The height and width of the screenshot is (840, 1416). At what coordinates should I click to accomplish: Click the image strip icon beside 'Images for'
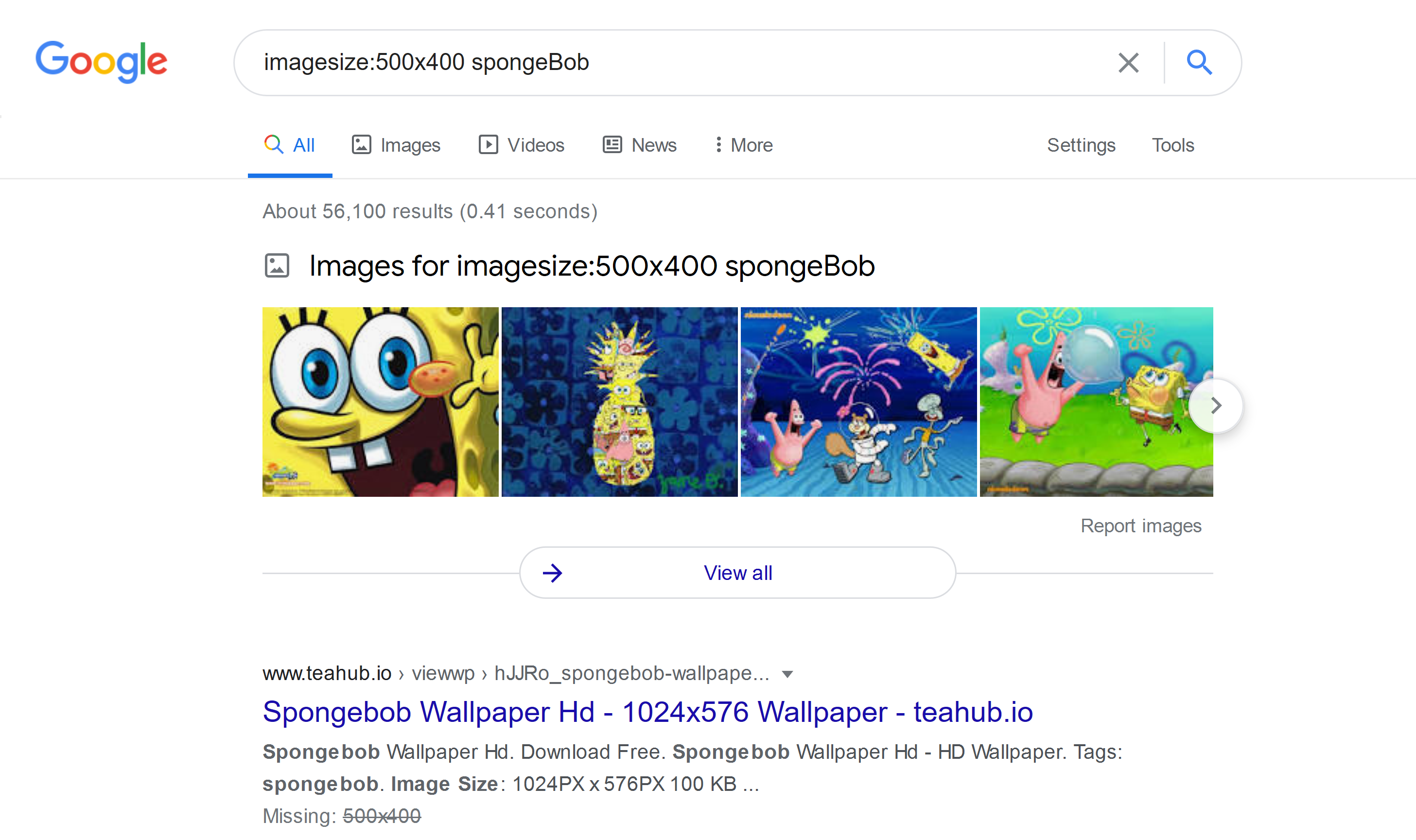click(278, 265)
